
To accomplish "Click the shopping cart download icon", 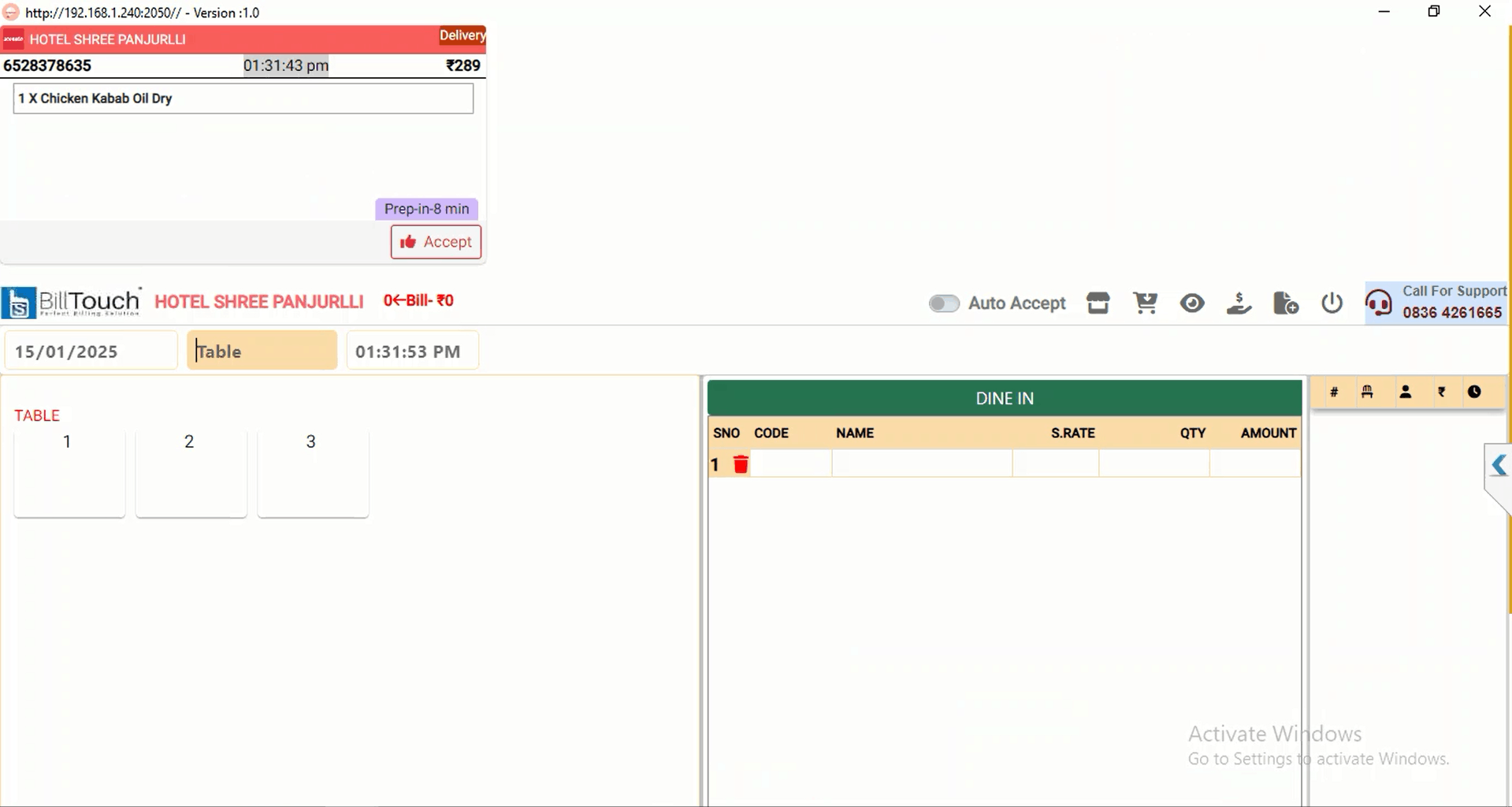I will (x=1145, y=303).
